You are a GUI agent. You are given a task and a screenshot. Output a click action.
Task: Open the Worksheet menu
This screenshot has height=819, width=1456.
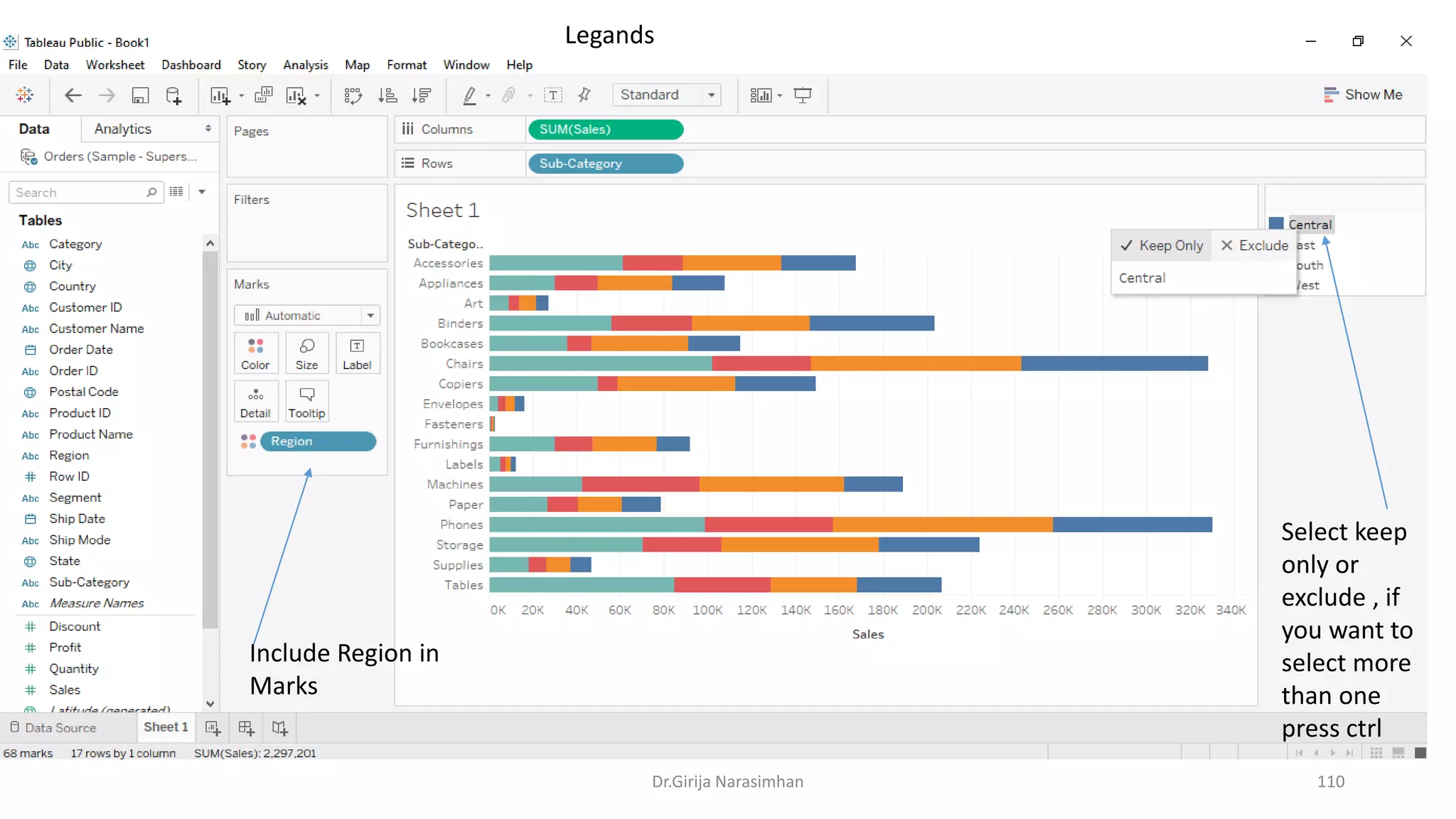tap(114, 65)
